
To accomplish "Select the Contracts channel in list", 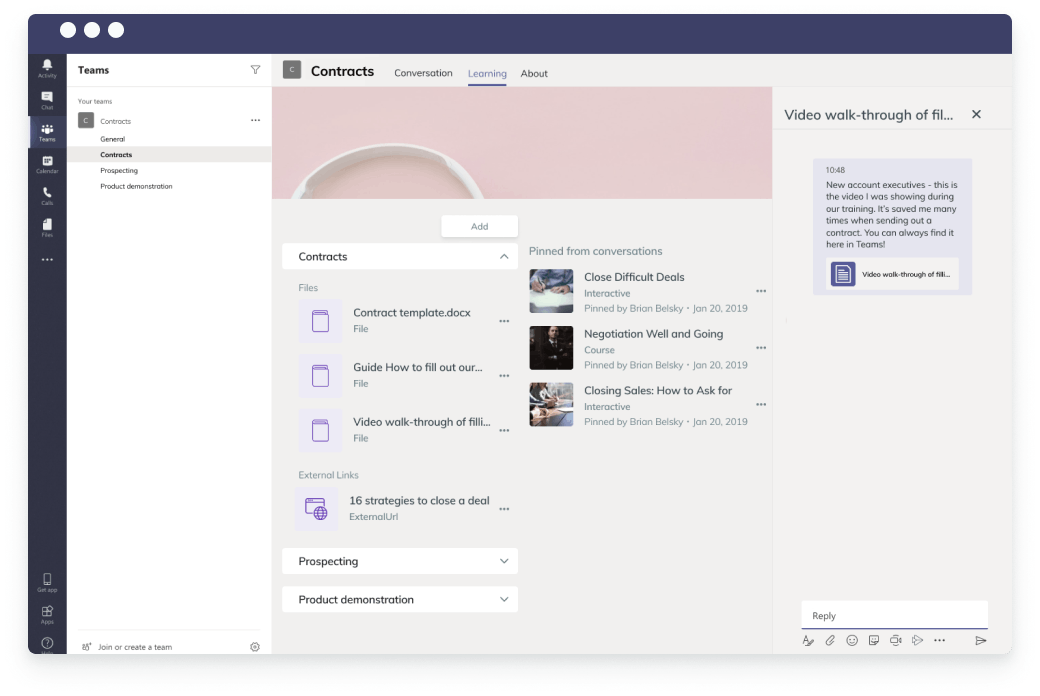I will pyautogui.click(x=116, y=155).
